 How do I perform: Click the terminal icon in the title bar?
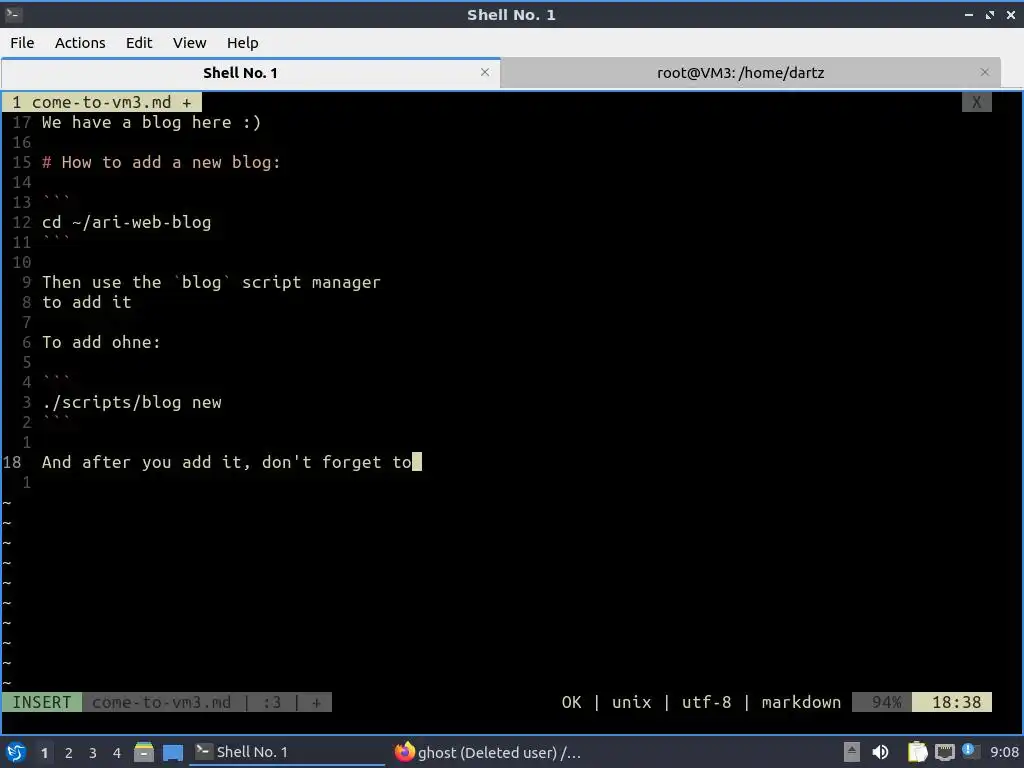(13, 14)
